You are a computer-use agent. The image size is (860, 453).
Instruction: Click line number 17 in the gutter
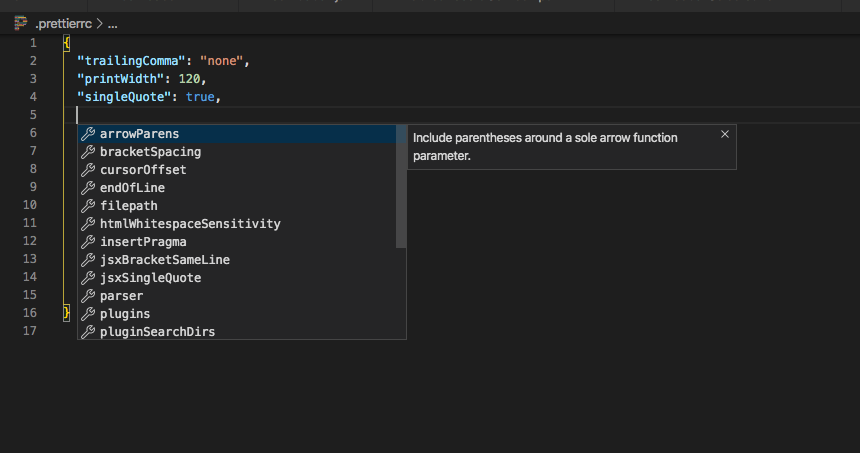(30, 331)
